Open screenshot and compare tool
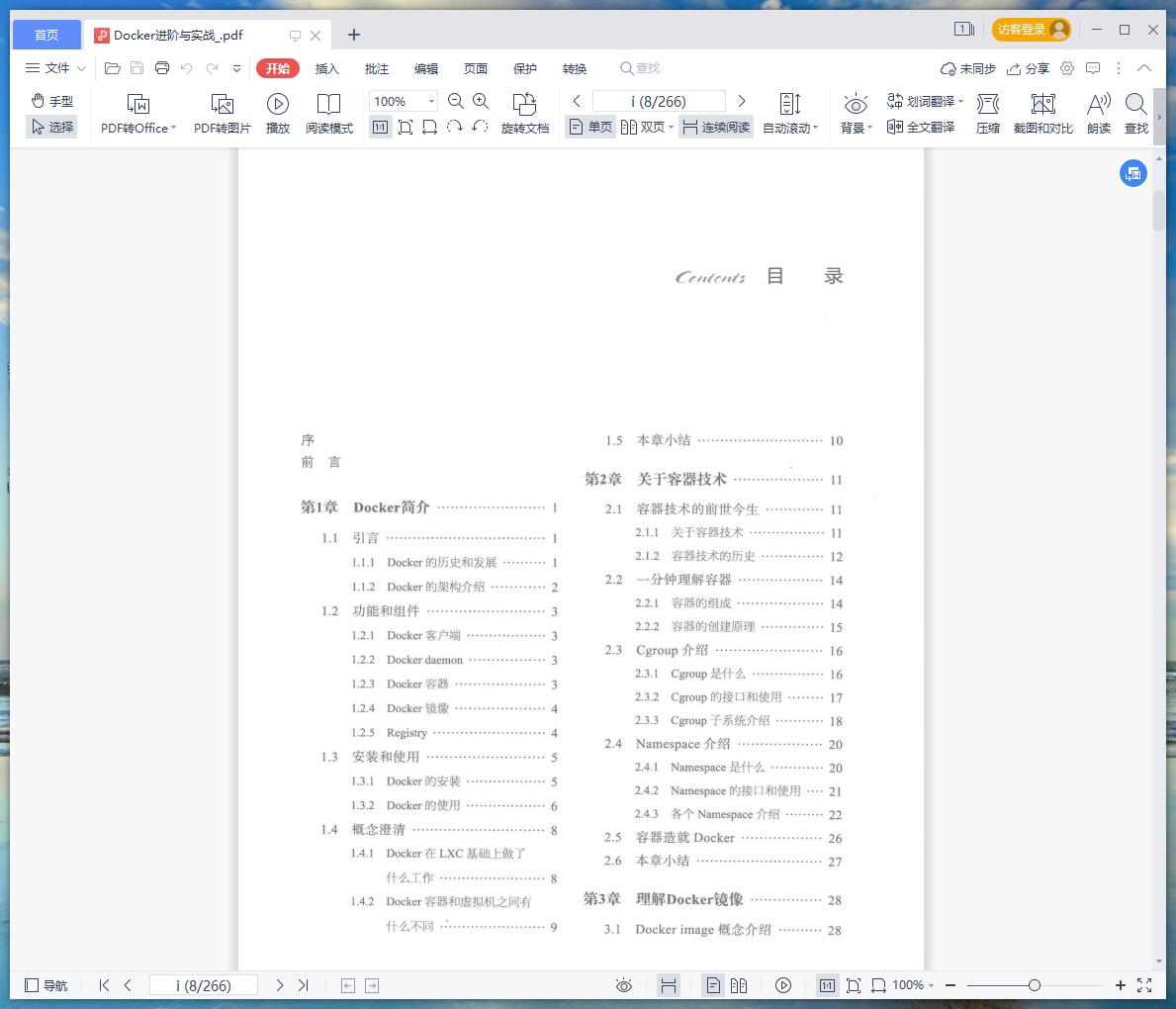 point(1042,114)
